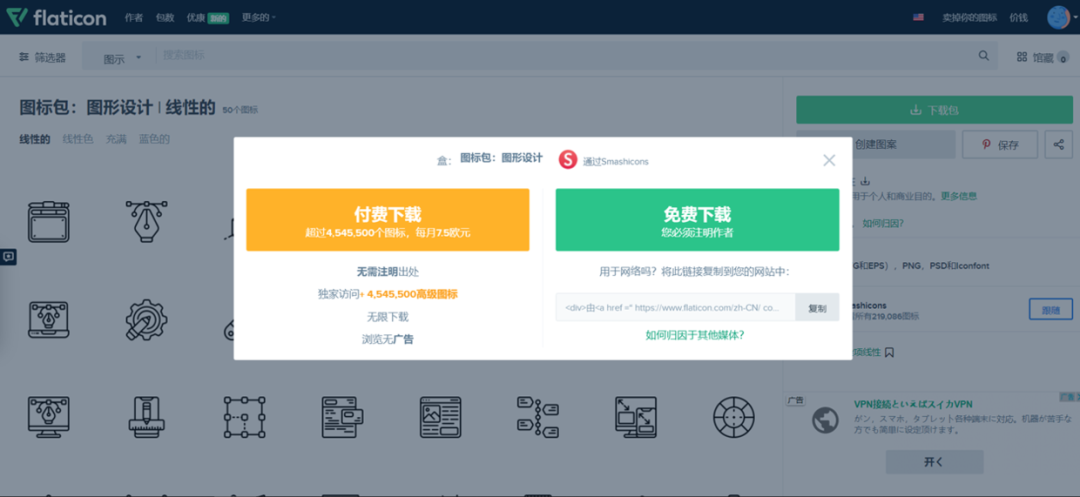The height and width of the screenshot is (497, 1080).
Task: Open the 包数 menu item
Action: pyautogui.click(x=165, y=17)
